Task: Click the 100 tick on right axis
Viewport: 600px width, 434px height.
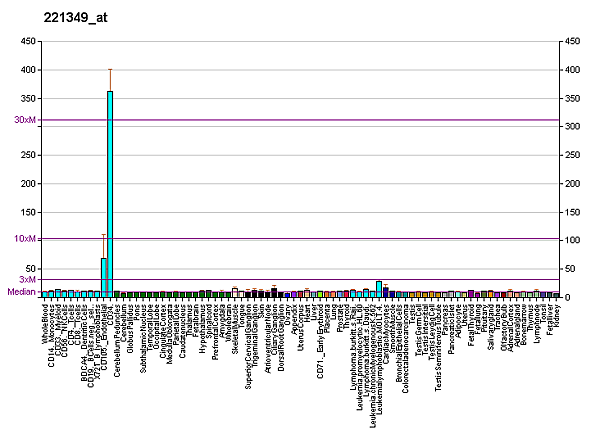Action: [573, 241]
